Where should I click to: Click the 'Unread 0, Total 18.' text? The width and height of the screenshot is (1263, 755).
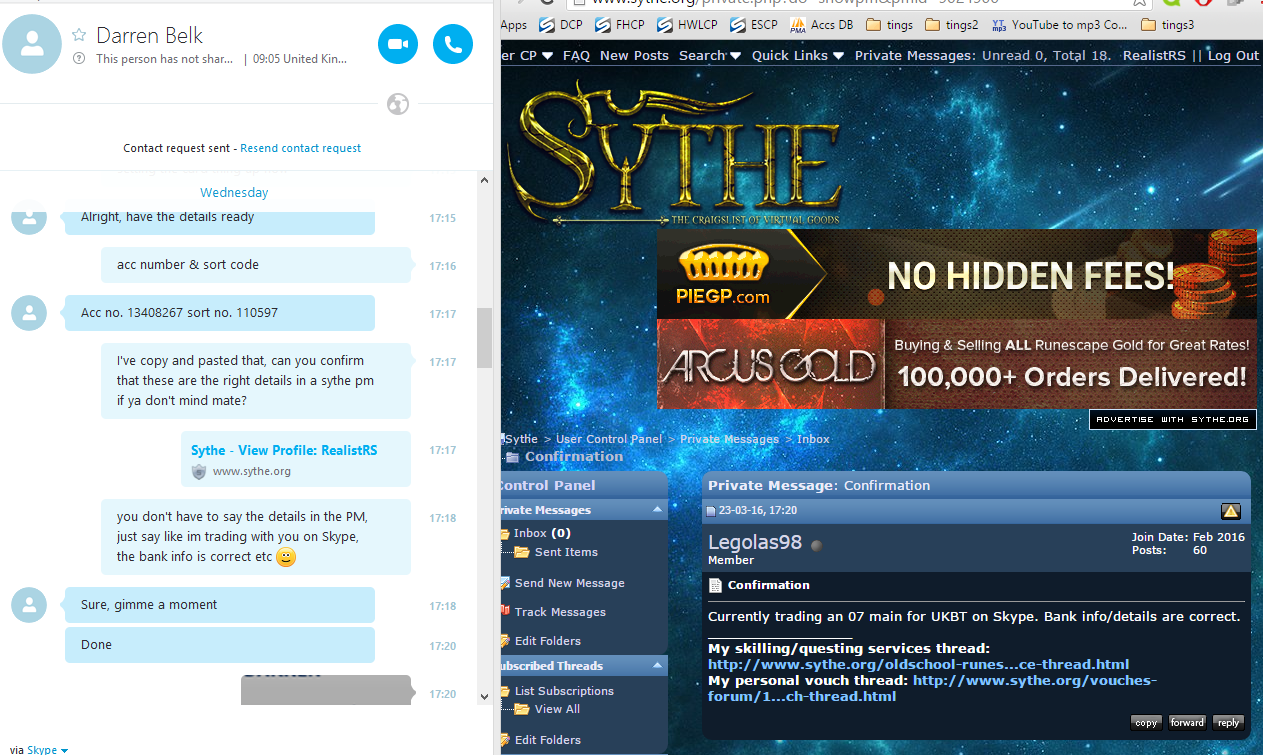coord(1046,56)
